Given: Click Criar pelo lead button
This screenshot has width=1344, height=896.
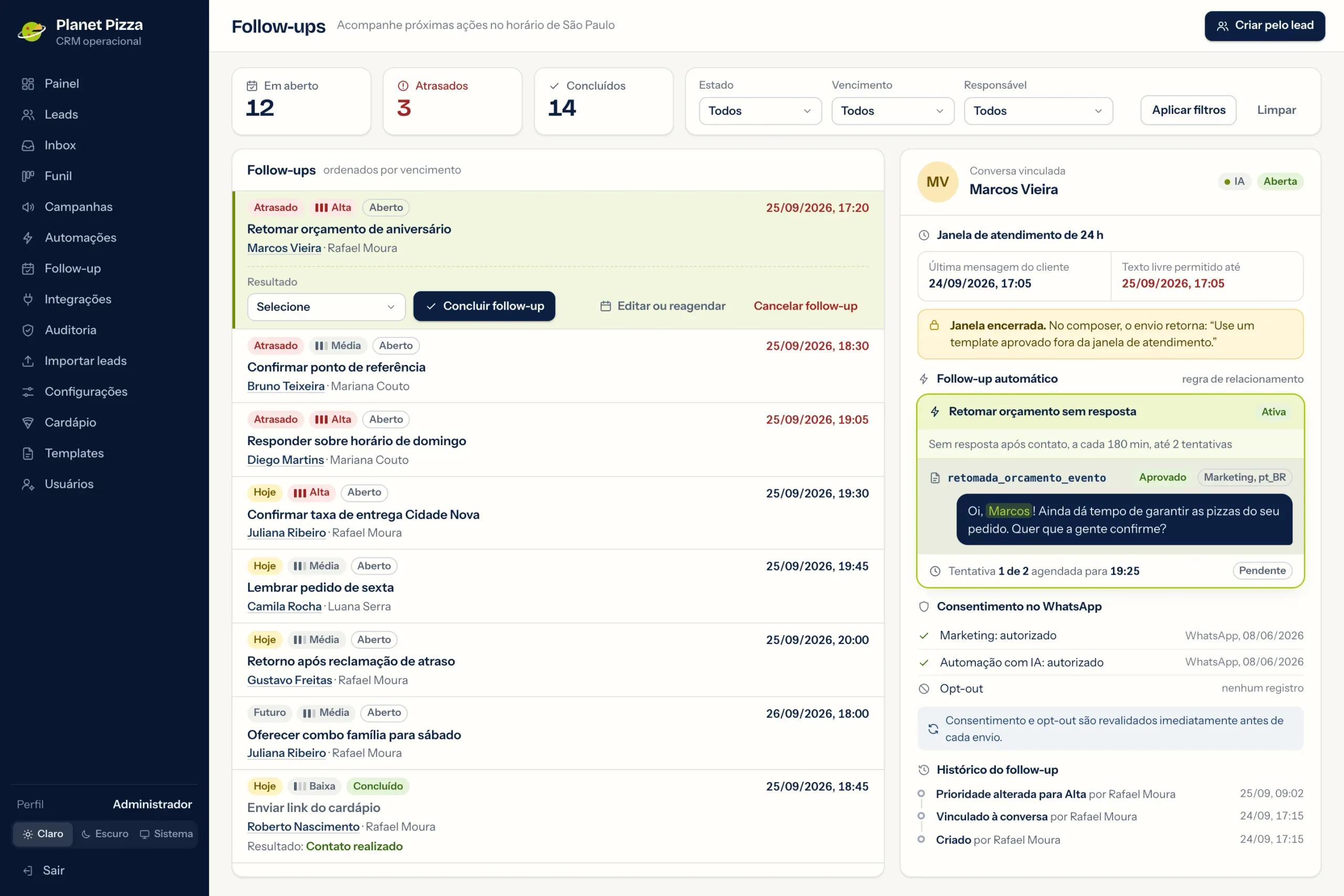Looking at the screenshot, I should coord(1265,26).
